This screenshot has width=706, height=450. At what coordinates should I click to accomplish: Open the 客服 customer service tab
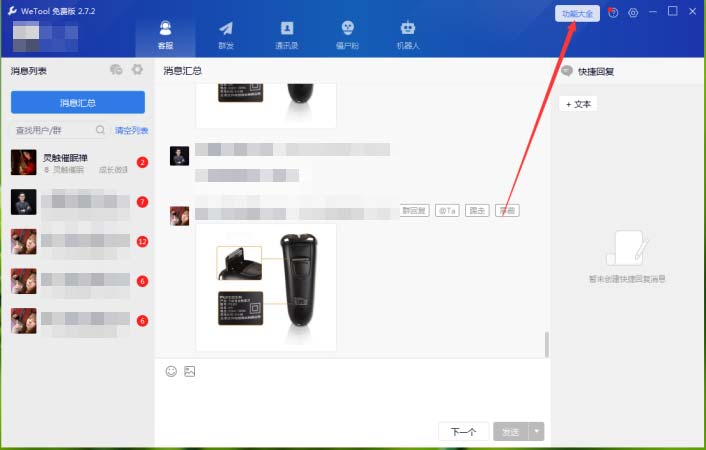[165, 34]
